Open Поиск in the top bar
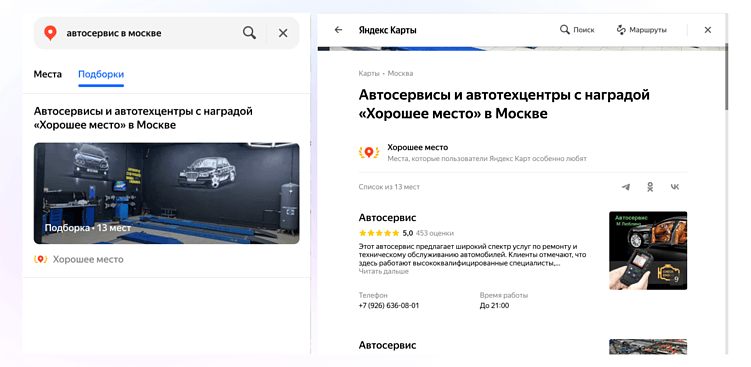This screenshot has width=751, height=367. coord(577,30)
